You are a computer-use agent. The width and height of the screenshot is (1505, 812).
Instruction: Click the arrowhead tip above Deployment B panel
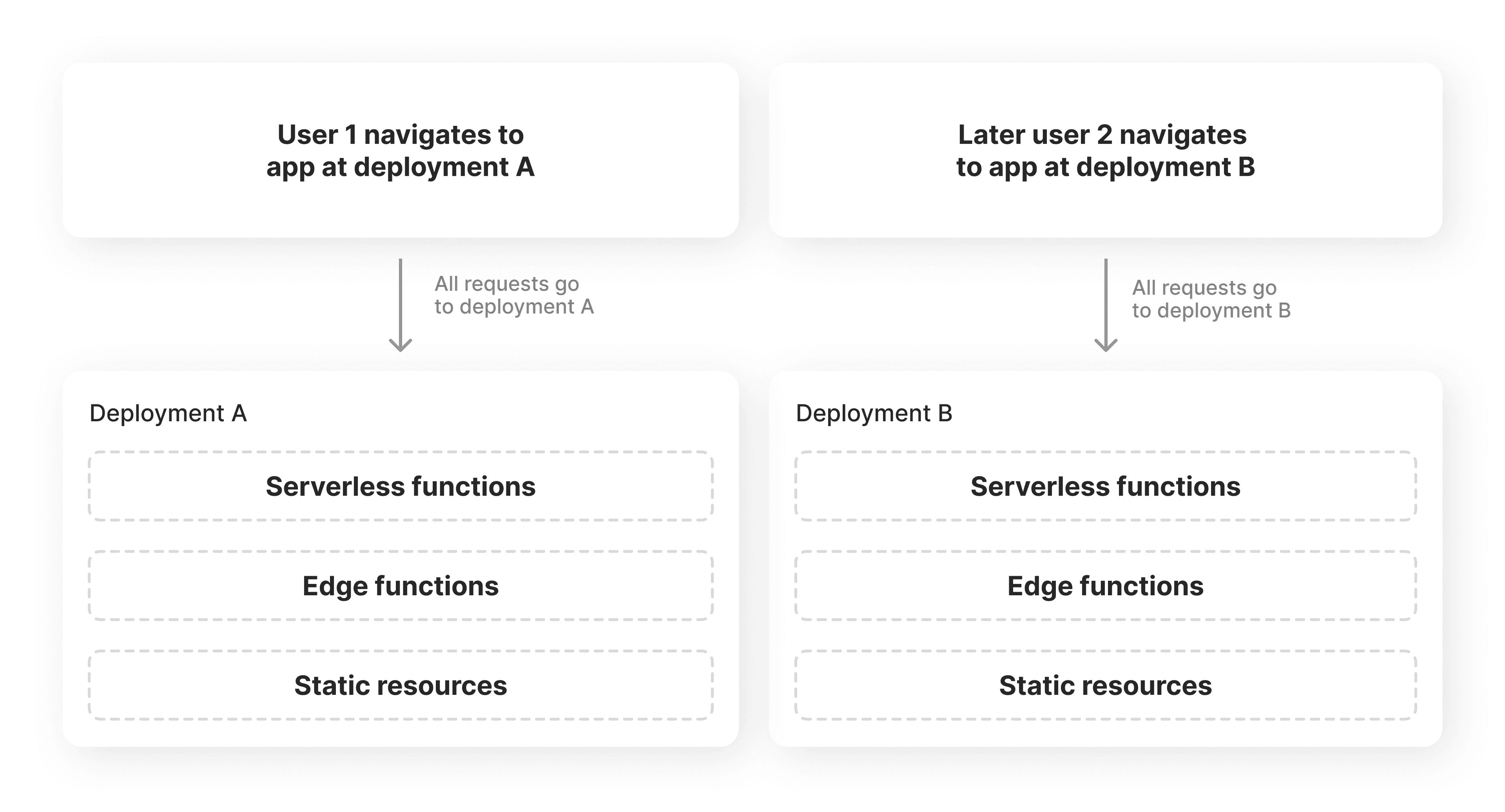point(1105,349)
